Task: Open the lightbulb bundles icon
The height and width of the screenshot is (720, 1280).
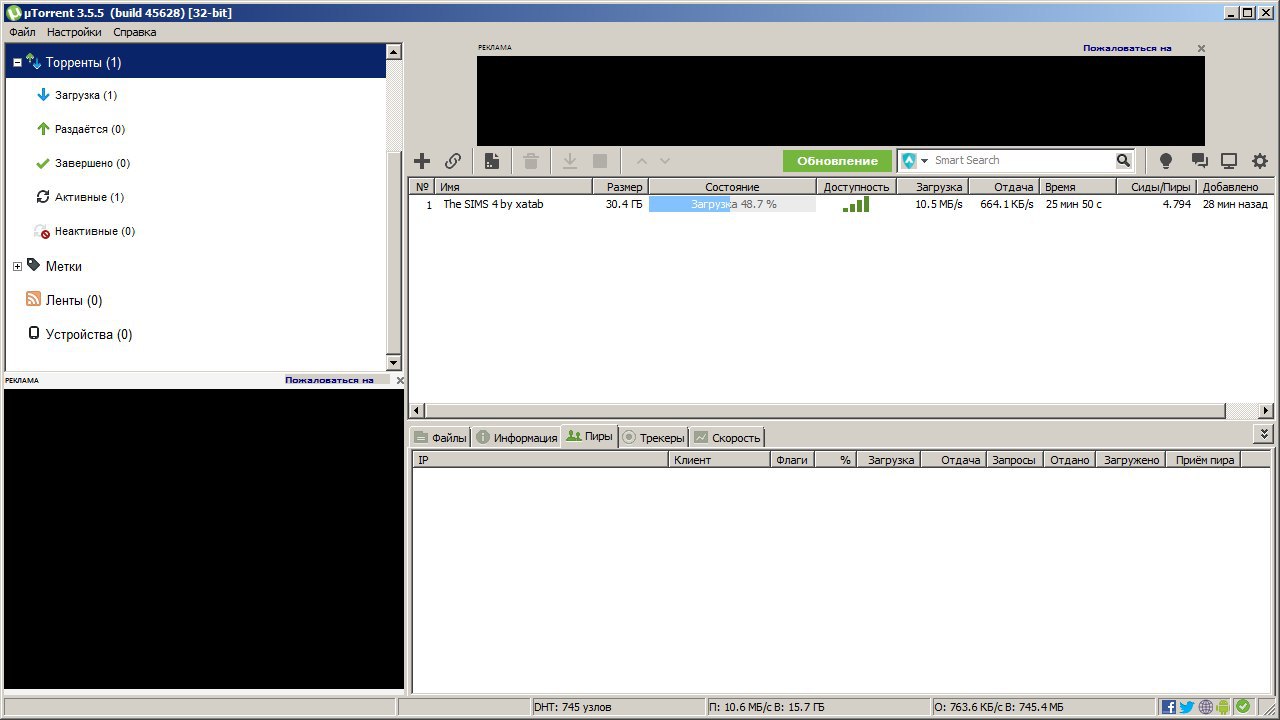Action: coord(1165,161)
